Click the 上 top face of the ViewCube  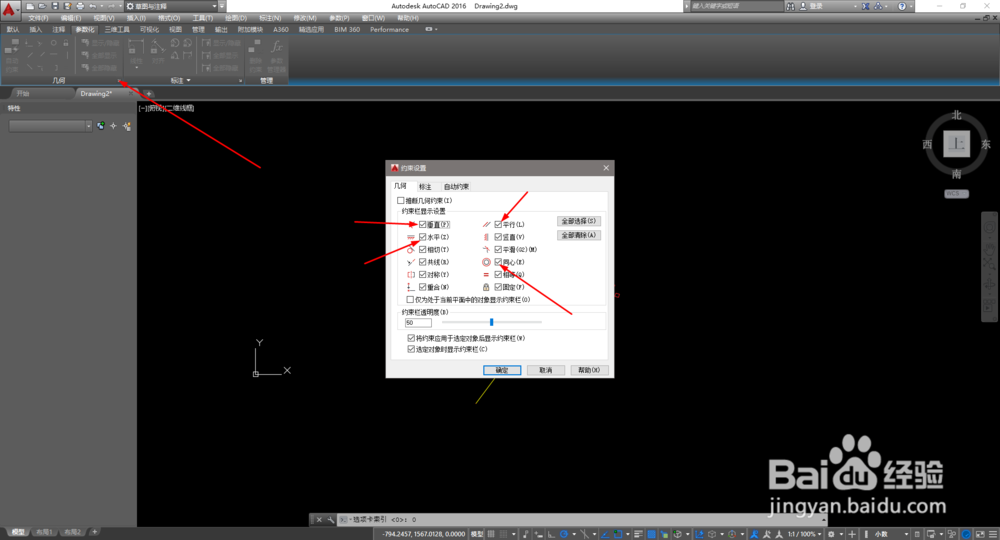[x=957, y=144]
